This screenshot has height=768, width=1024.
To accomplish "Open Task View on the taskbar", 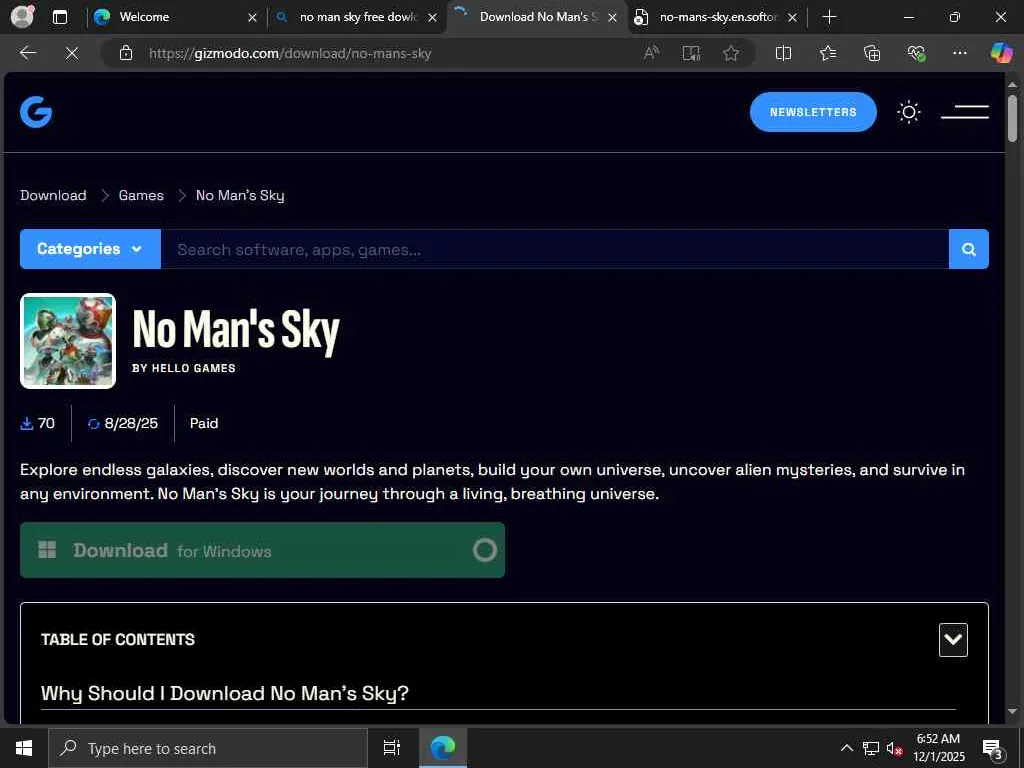I will [x=391, y=748].
